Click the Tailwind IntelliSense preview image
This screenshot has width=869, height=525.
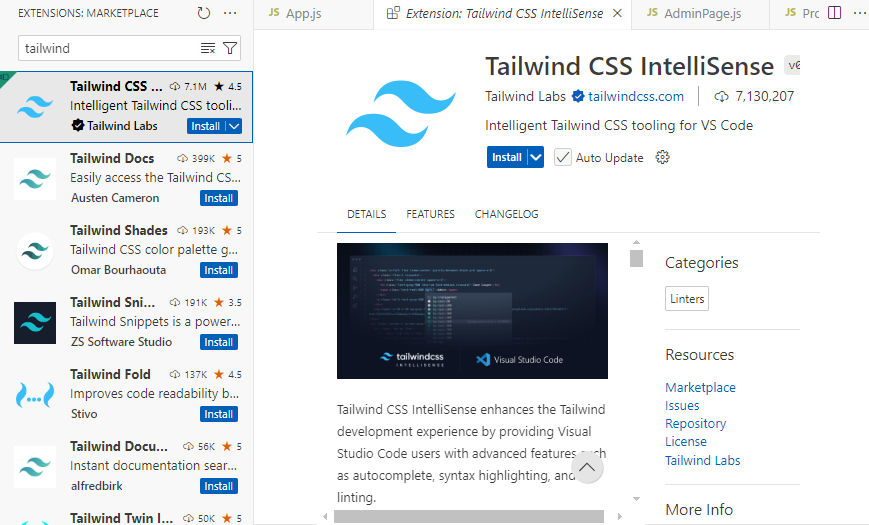472,311
